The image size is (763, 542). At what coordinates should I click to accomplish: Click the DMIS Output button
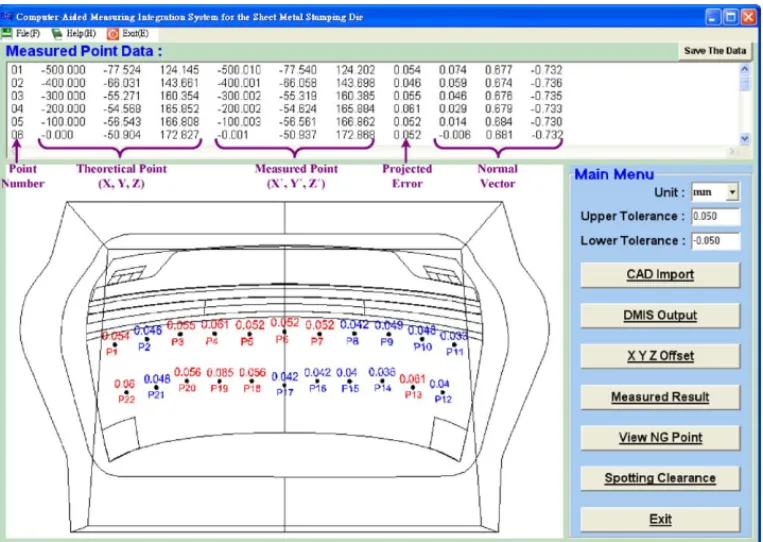click(660, 315)
